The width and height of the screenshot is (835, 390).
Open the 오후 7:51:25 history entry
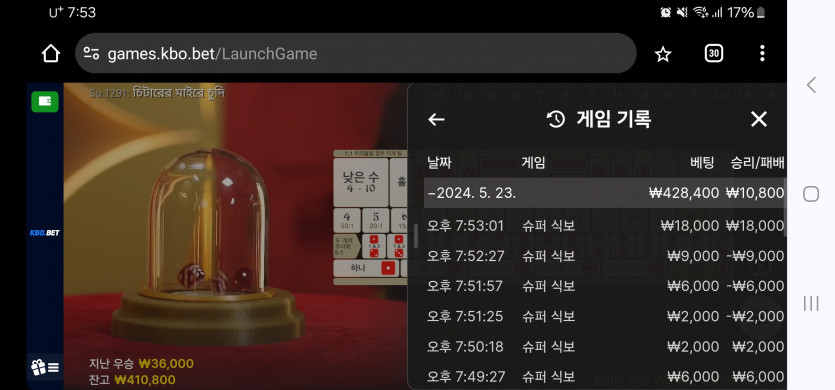tap(605, 316)
